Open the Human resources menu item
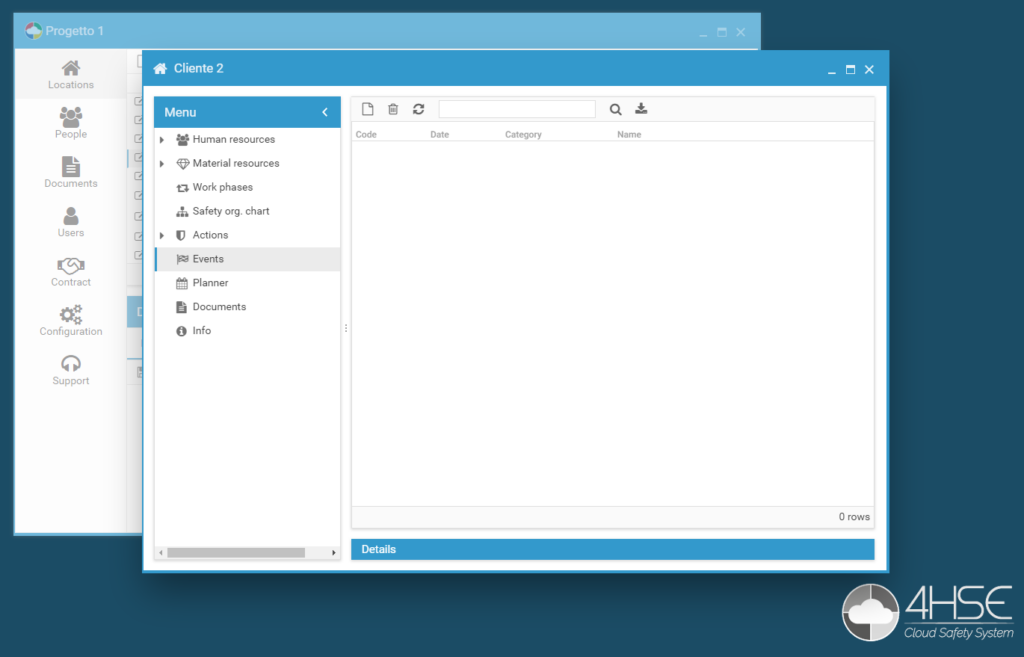The image size is (1024, 657). coord(234,139)
